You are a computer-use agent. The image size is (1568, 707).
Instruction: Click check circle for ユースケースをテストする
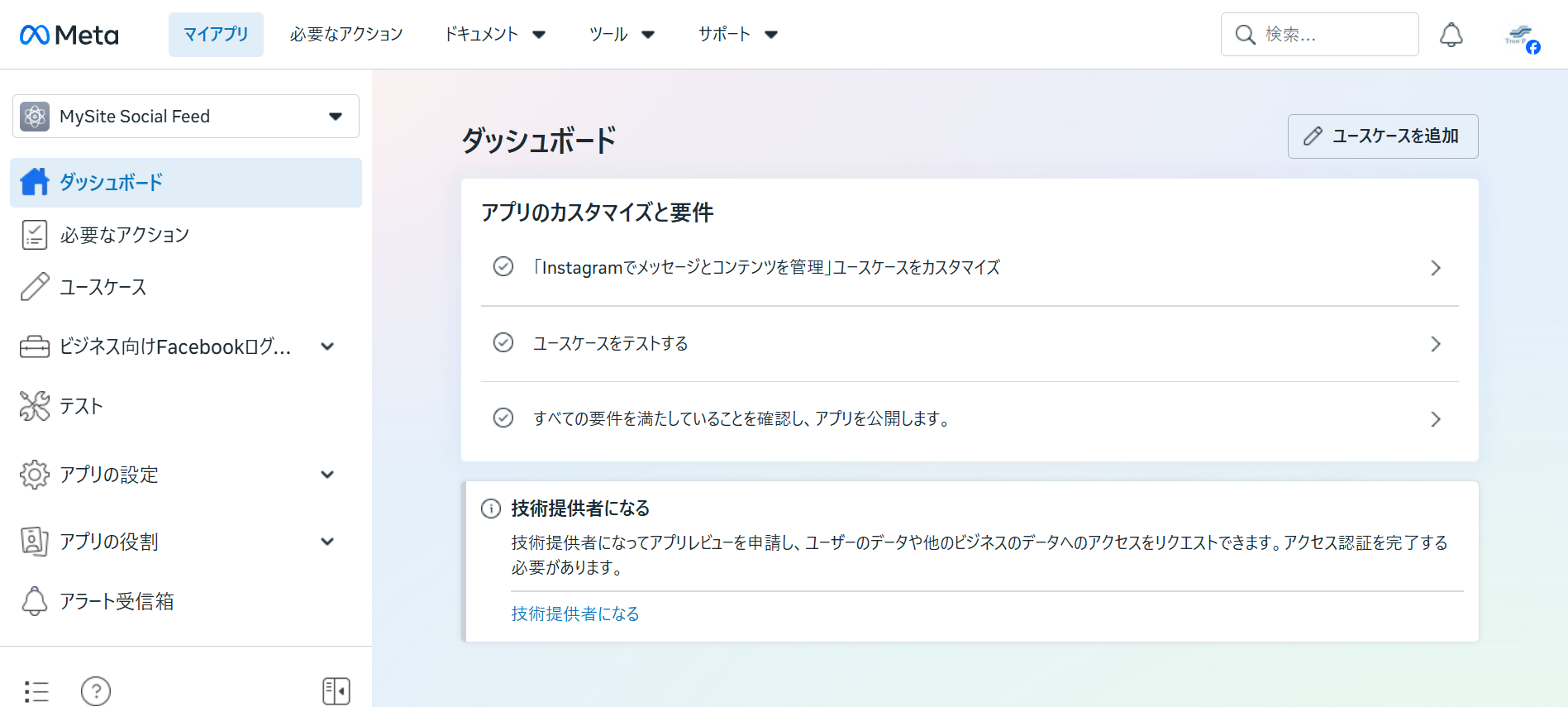pos(503,342)
